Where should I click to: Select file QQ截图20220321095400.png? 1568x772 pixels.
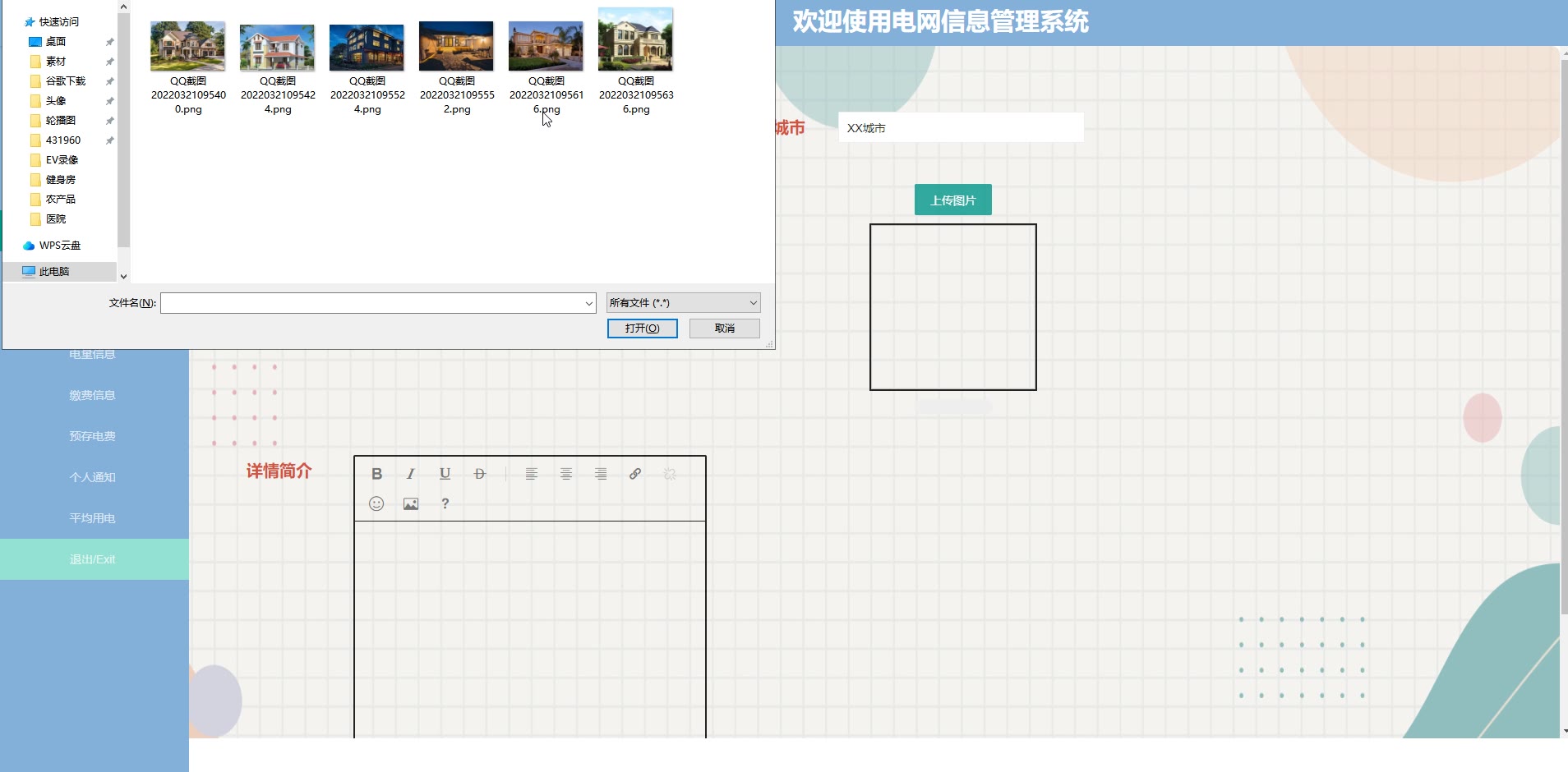[x=188, y=67]
